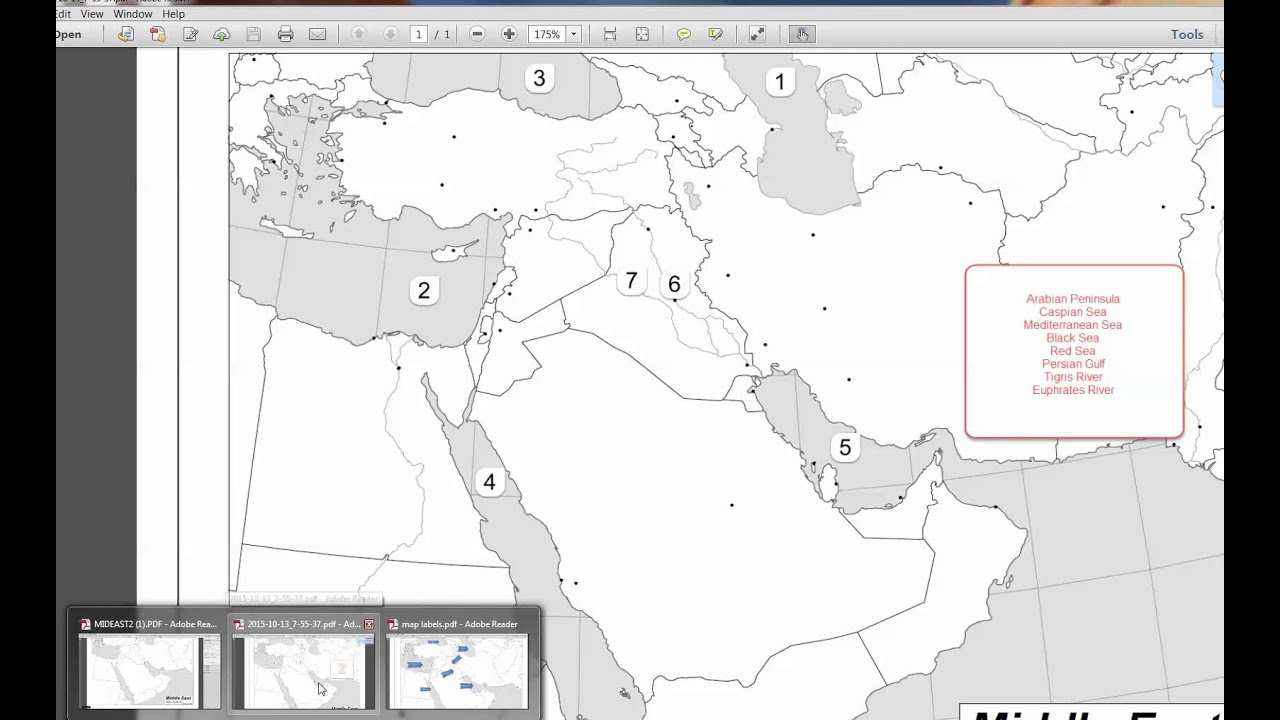
Task: Click the 'Tigris River' text
Action: 1073,377
